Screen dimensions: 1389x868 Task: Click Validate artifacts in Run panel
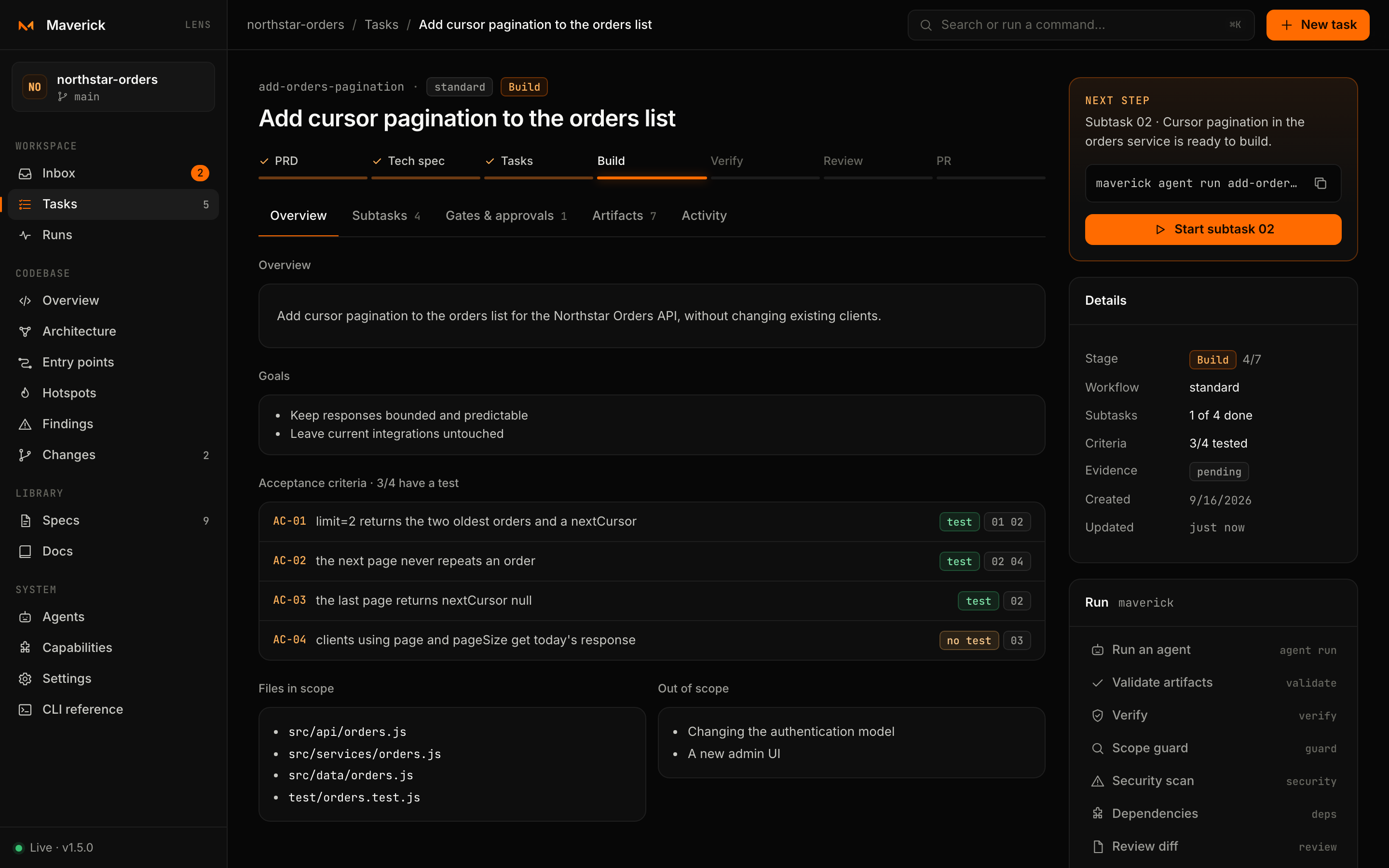[1213, 682]
